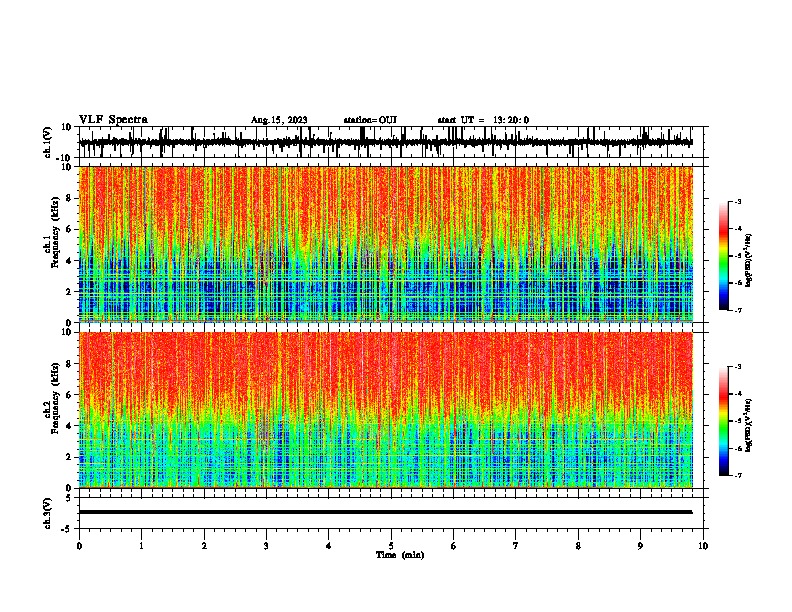Click the -7 label on ch.1 colorbar
Viewport: 792px width, 612px height.
(x=737, y=310)
